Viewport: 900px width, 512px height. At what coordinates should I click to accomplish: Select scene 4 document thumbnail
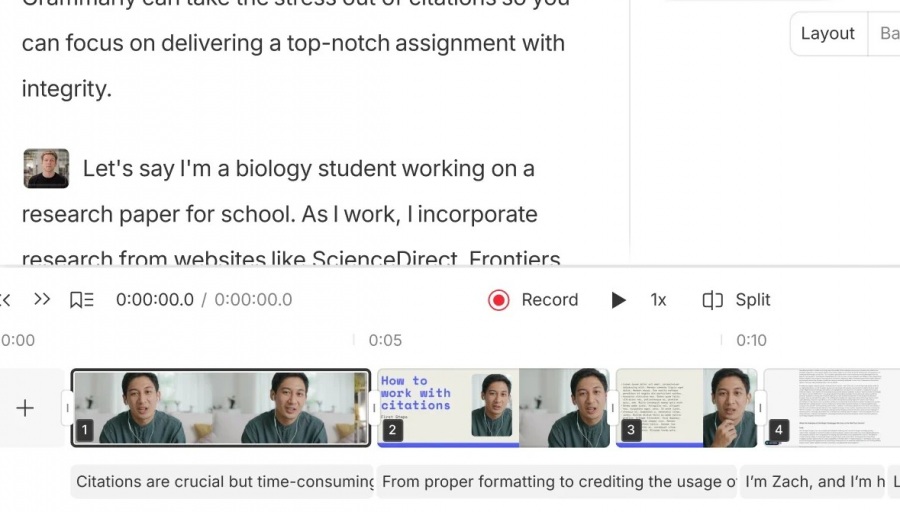tap(830, 407)
